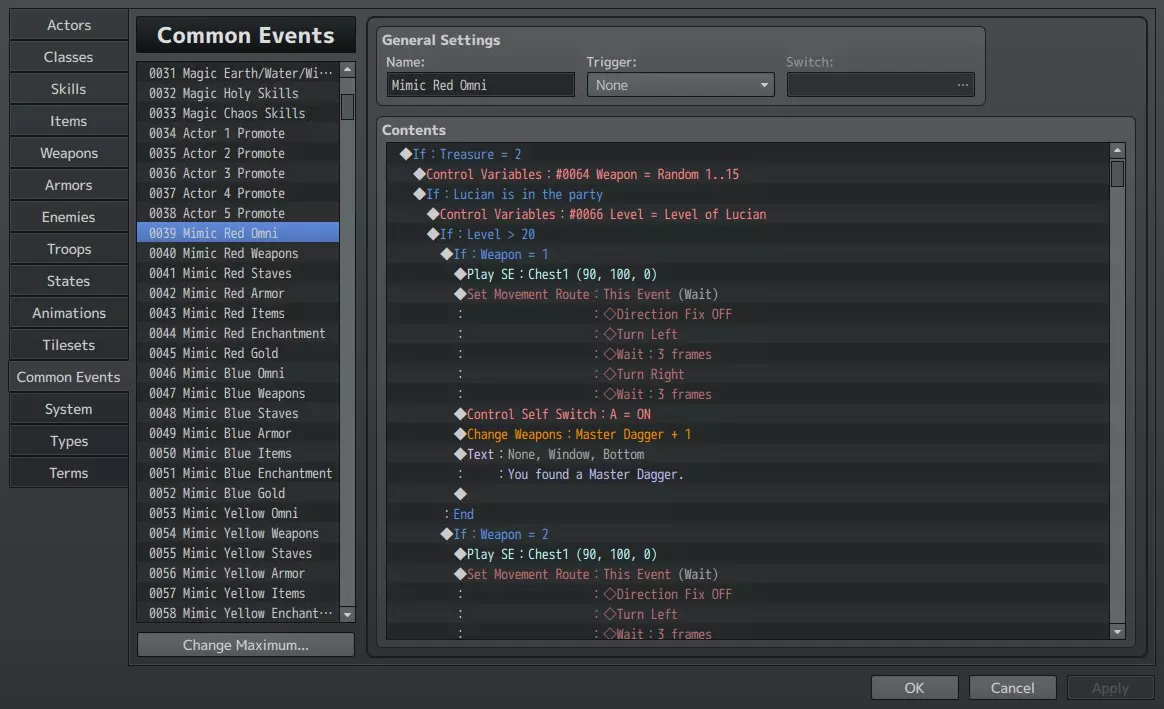This screenshot has width=1164, height=709.
Task: Click the Change Maximum button
Action: point(246,645)
